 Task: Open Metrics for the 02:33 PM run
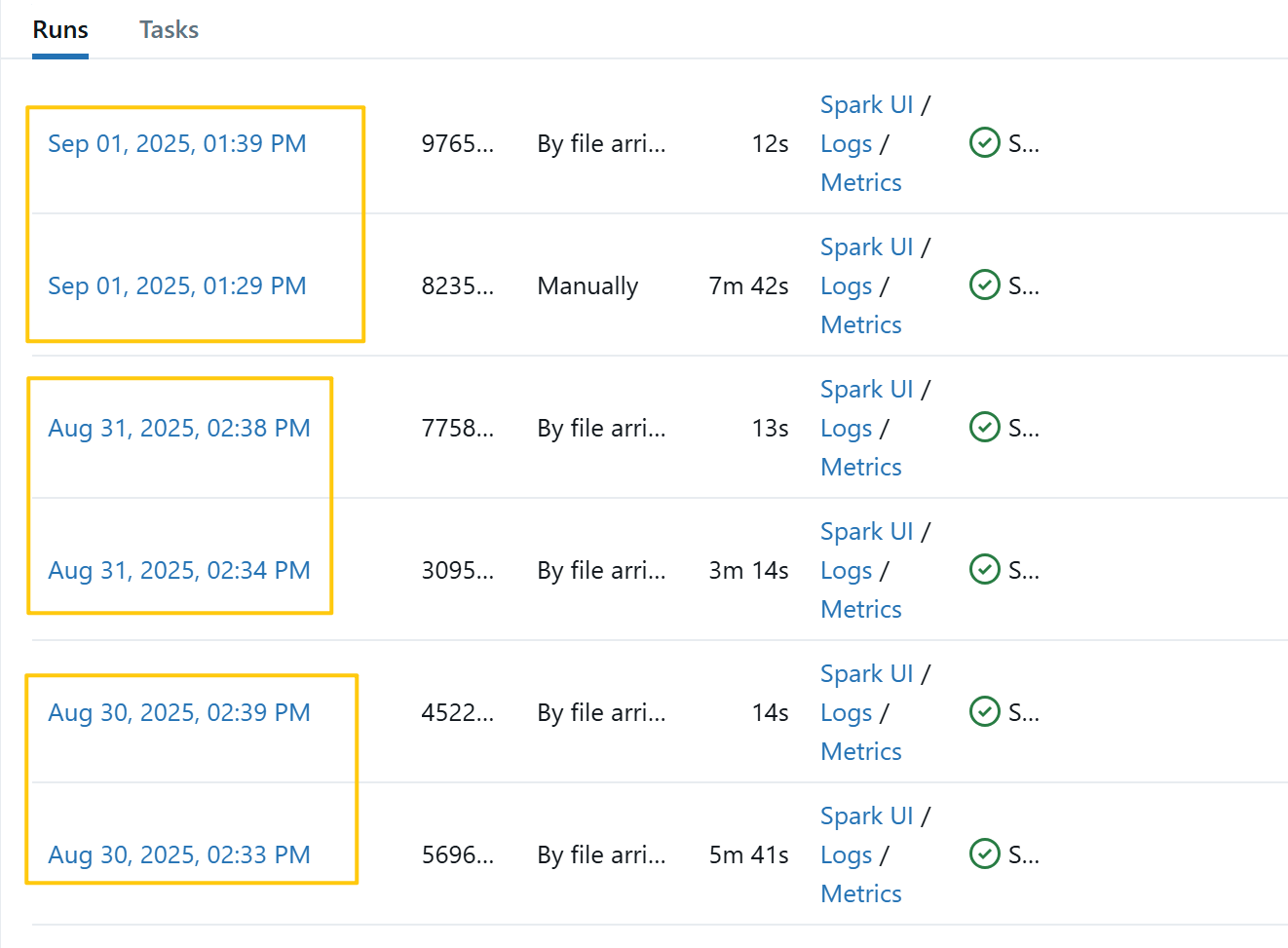tap(861, 893)
